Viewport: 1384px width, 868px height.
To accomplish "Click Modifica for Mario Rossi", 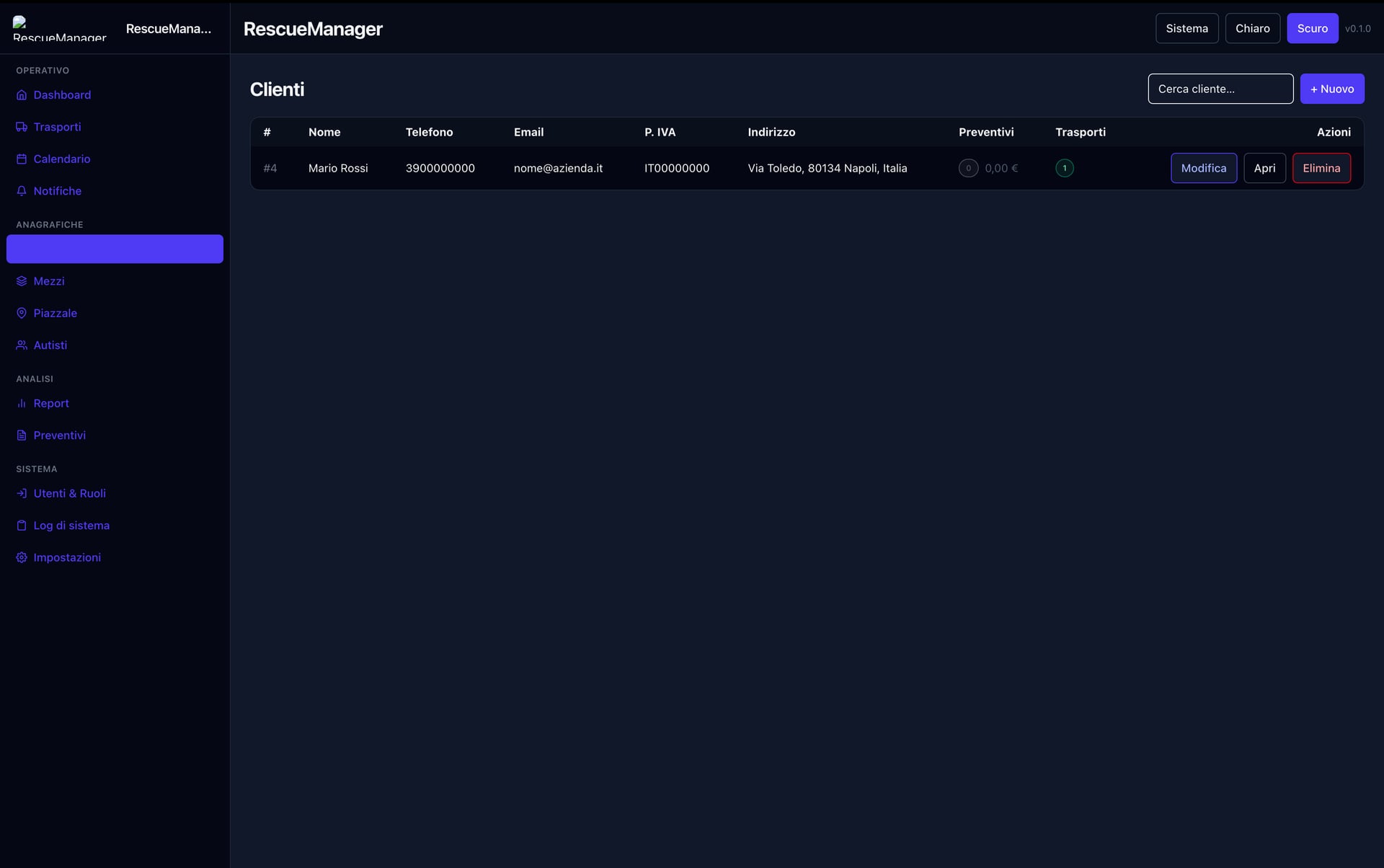I will (1203, 168).
